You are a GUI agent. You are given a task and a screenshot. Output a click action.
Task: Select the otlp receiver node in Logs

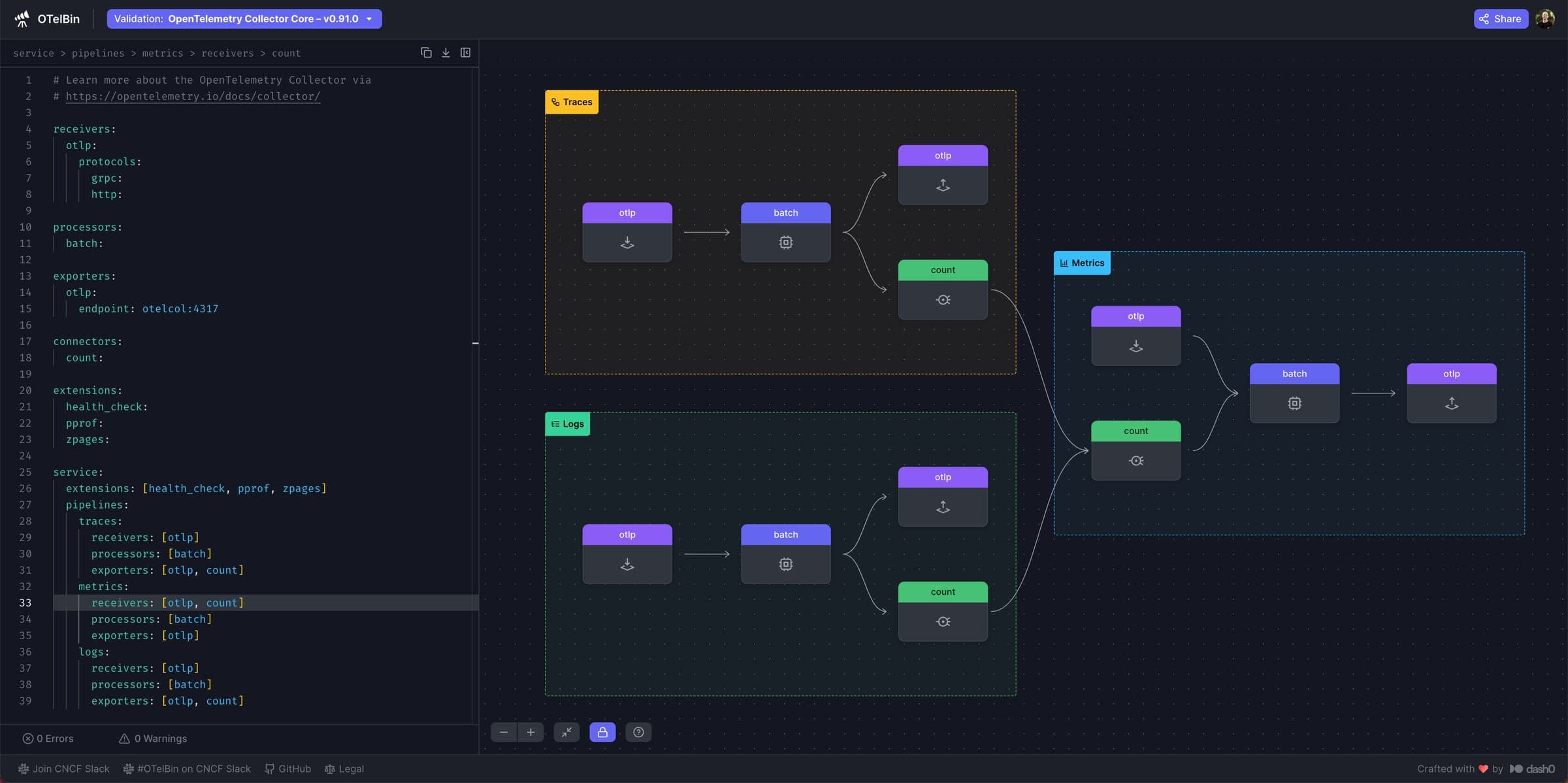click(x=627, y=554)
